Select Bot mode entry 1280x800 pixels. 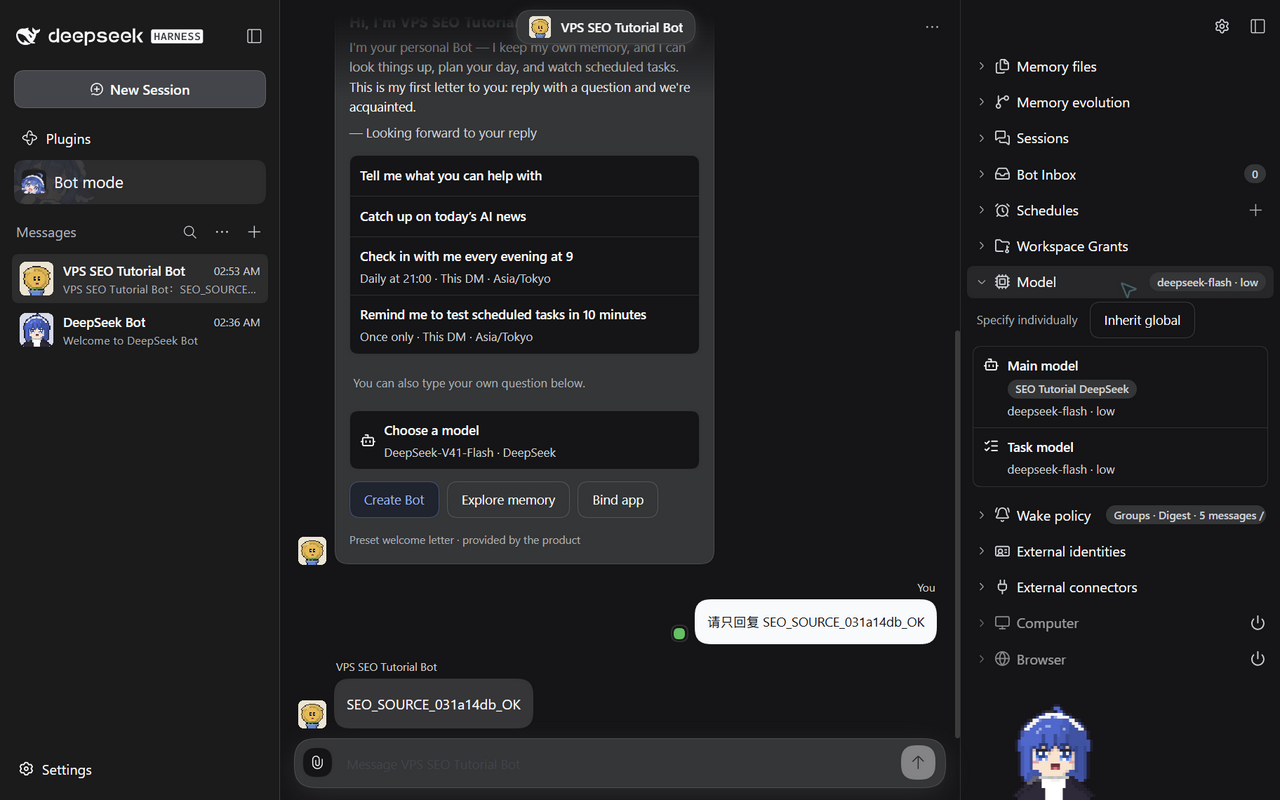pos(140,182)
